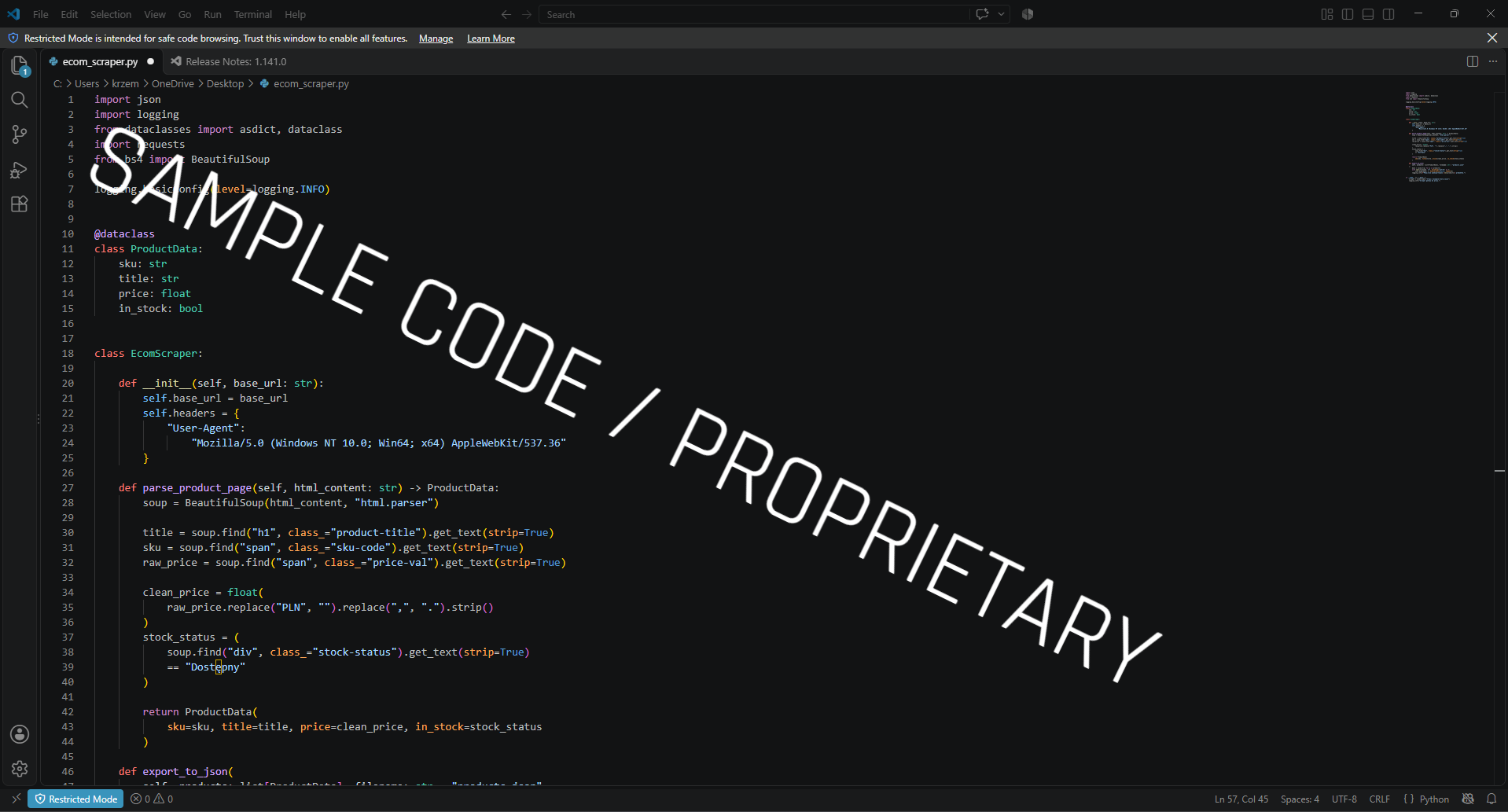Viewport: 1508px width, 812px height.
Task: Click the Copilot status icon in status bar
Action: [x=1468, y=799]
